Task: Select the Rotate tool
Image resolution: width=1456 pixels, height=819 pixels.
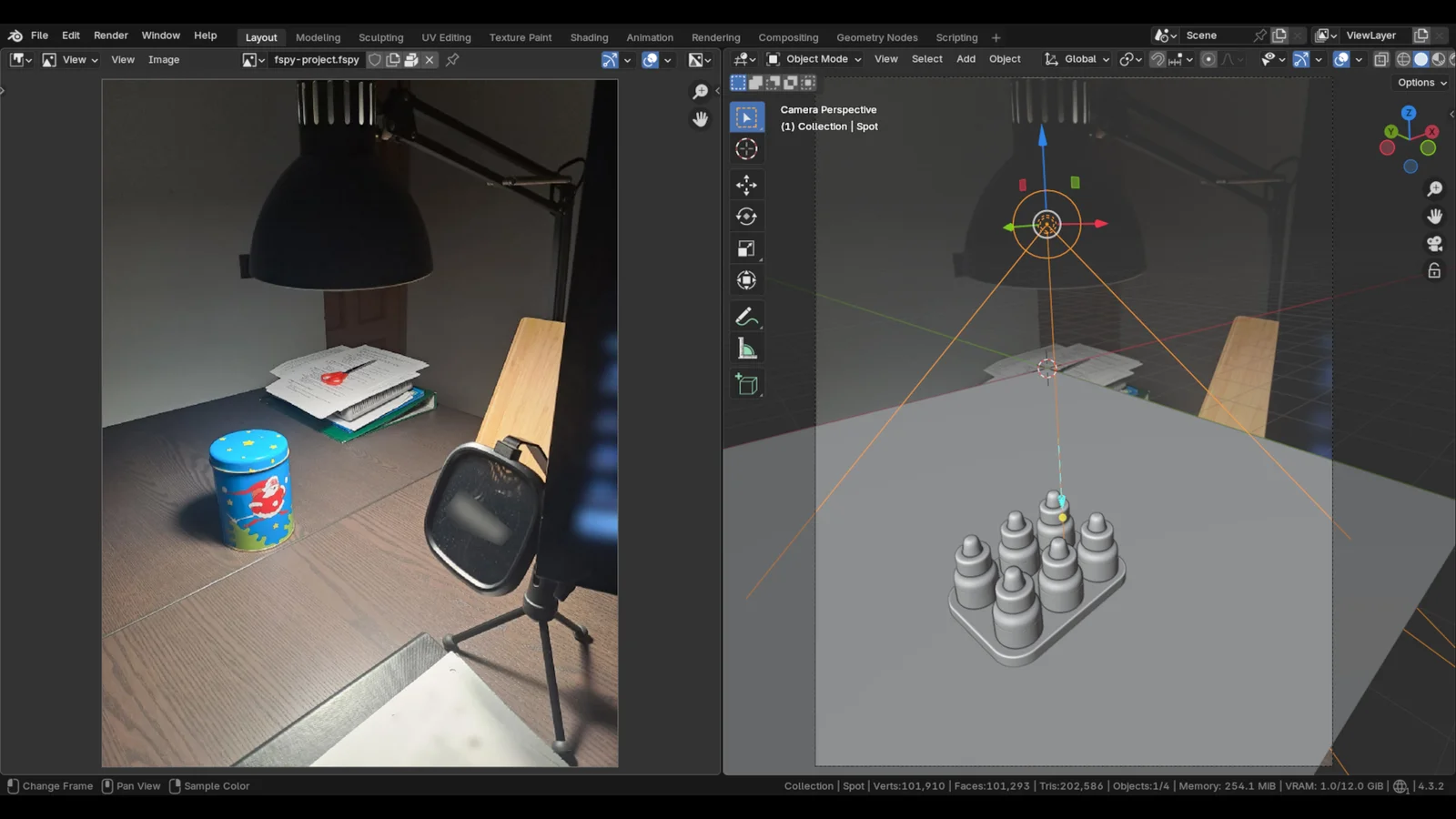Action: click(x=746, y=217)
